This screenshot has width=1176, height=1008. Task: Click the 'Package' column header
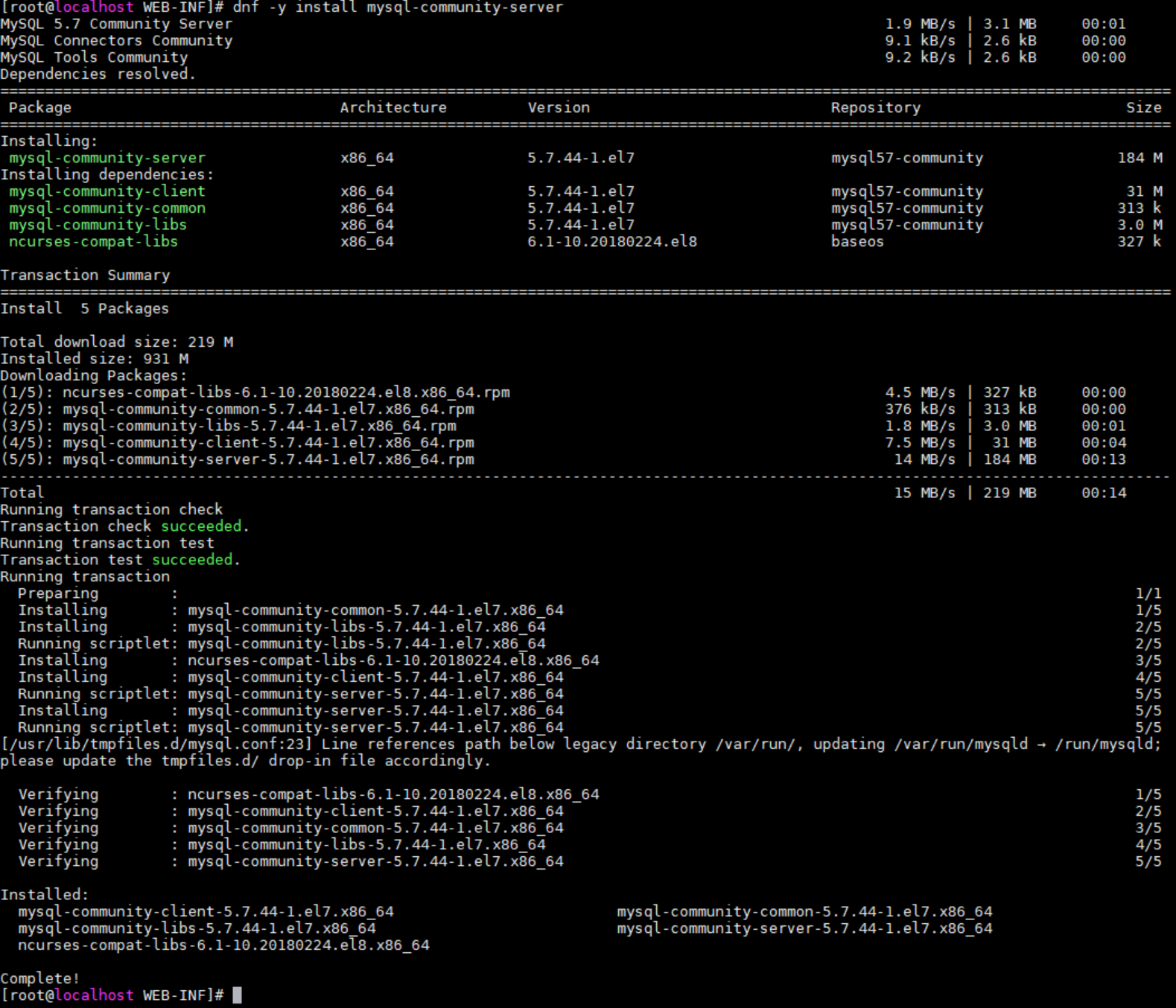click(40, 108)
